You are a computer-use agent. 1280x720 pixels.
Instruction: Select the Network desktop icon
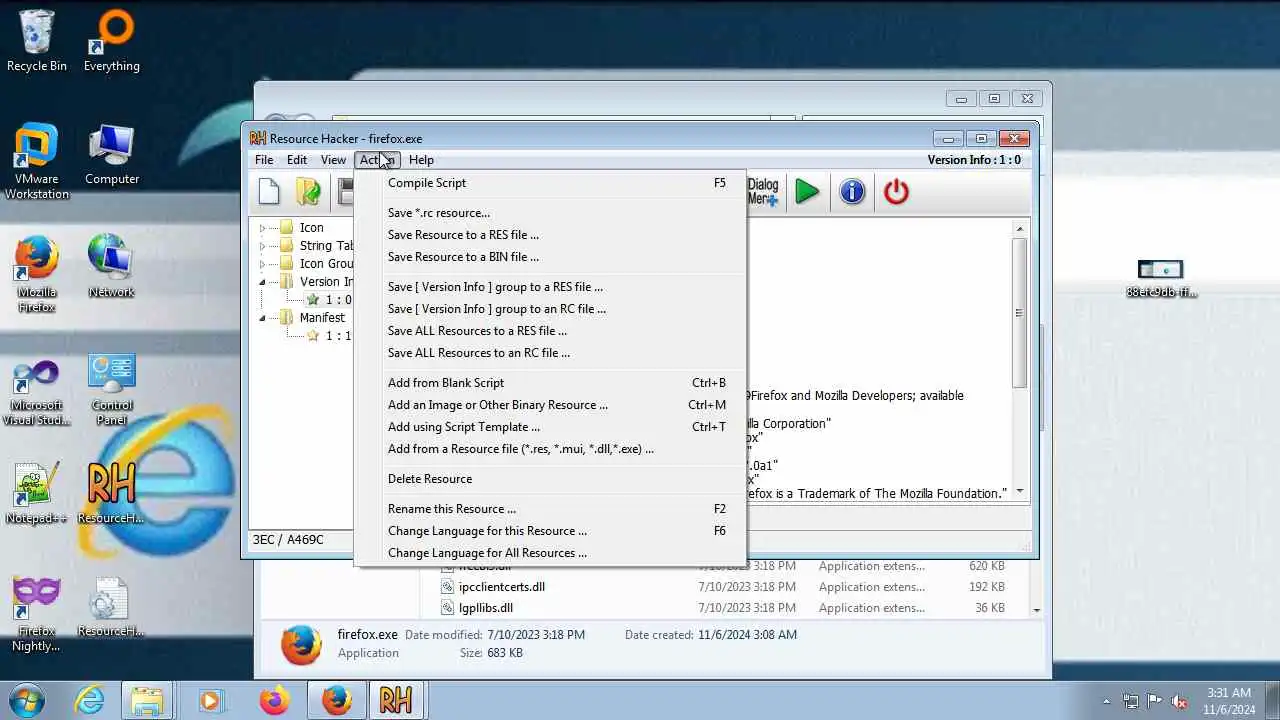click(x=111, y=268)
